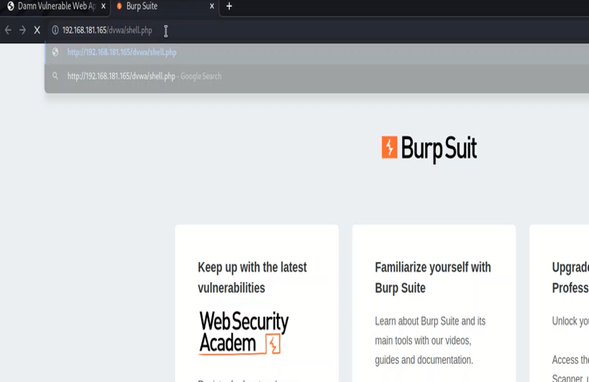Click 'Learn about Burp Suite and its' text

430,321
